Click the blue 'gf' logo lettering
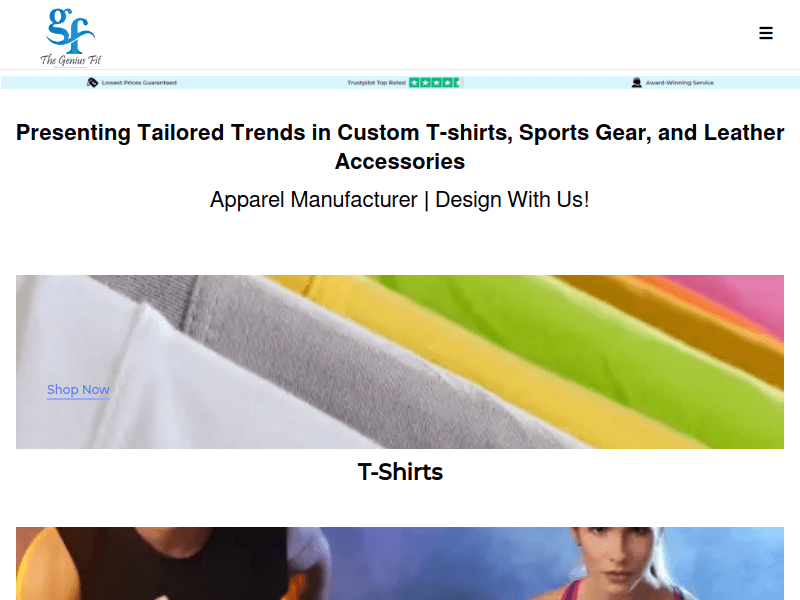Screen dimensions: 800x600 (x=70, y=30)
